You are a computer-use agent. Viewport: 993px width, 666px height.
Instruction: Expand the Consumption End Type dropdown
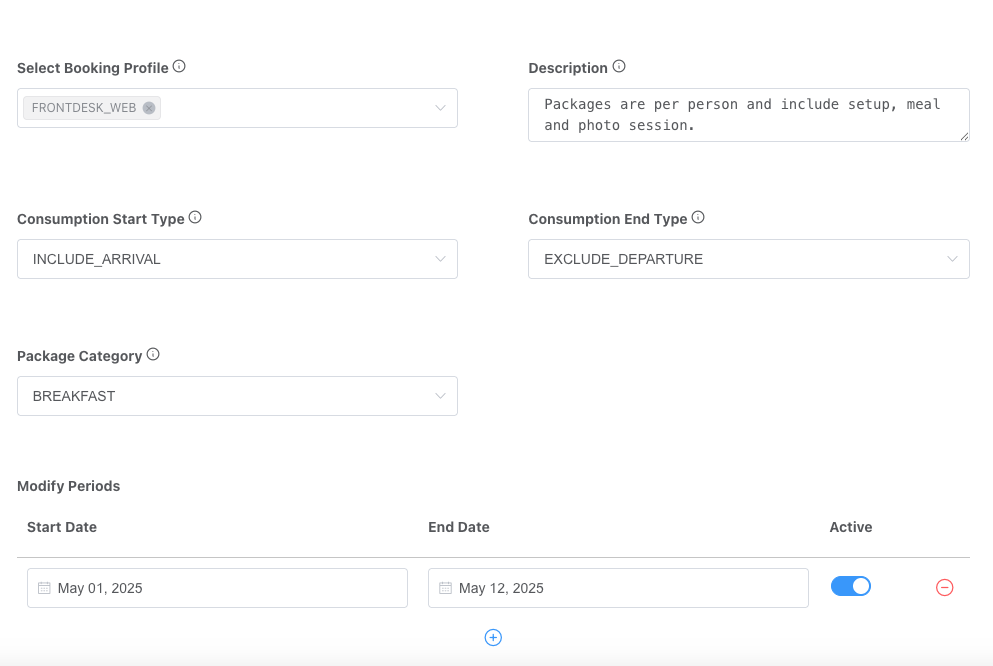952,259
